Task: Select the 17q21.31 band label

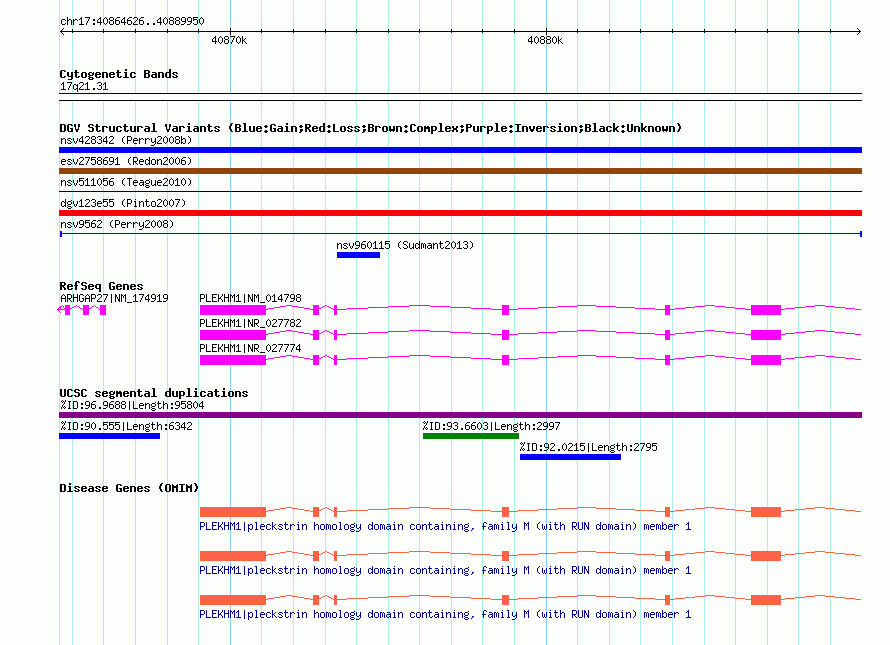Action: [84, 86]
